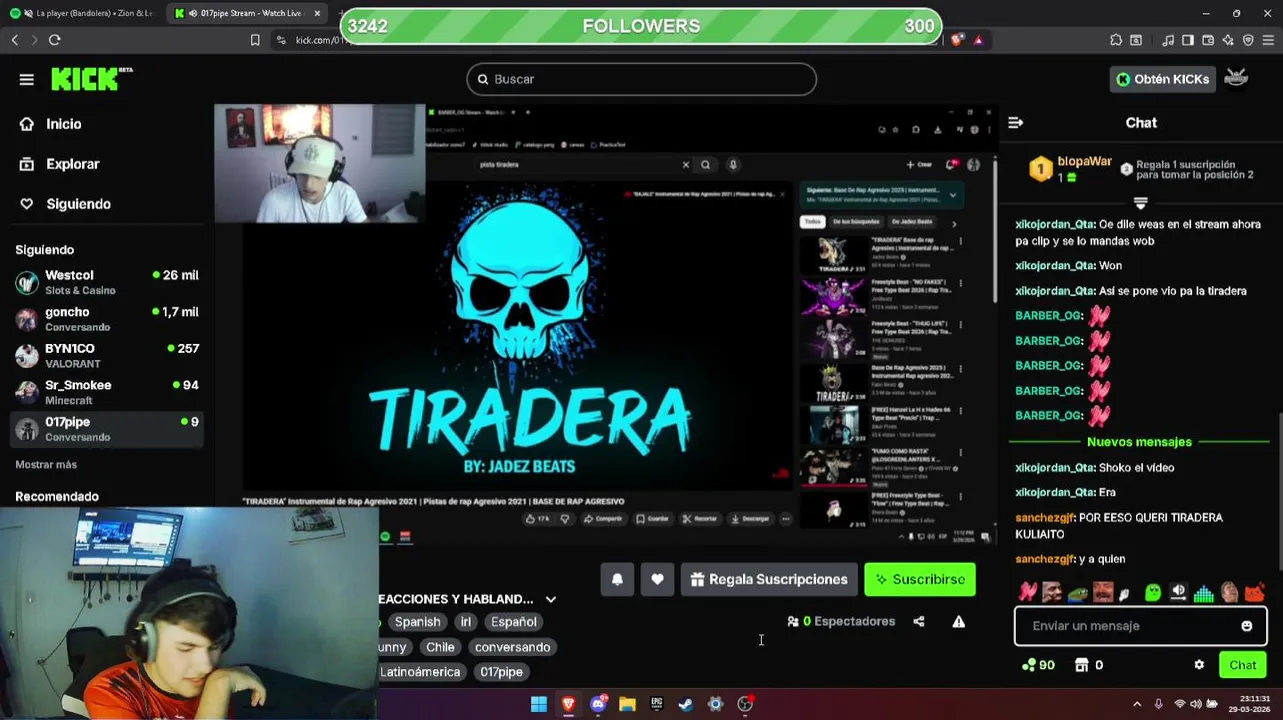Open the goncho channel
This screenshot has height=720, width=1283.
pos(107,319)
